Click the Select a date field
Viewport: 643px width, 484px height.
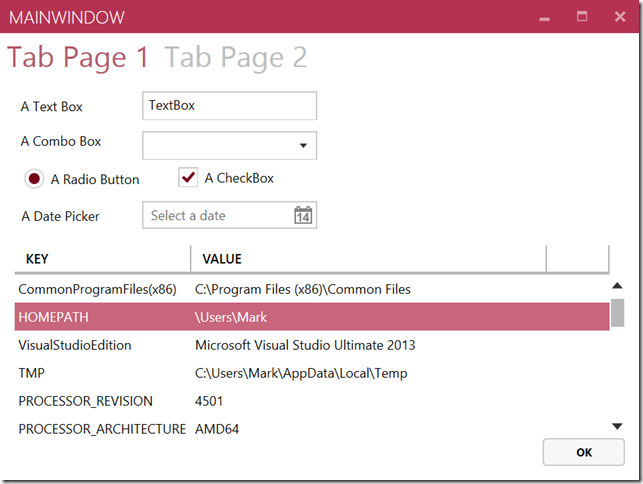[218, 215]
